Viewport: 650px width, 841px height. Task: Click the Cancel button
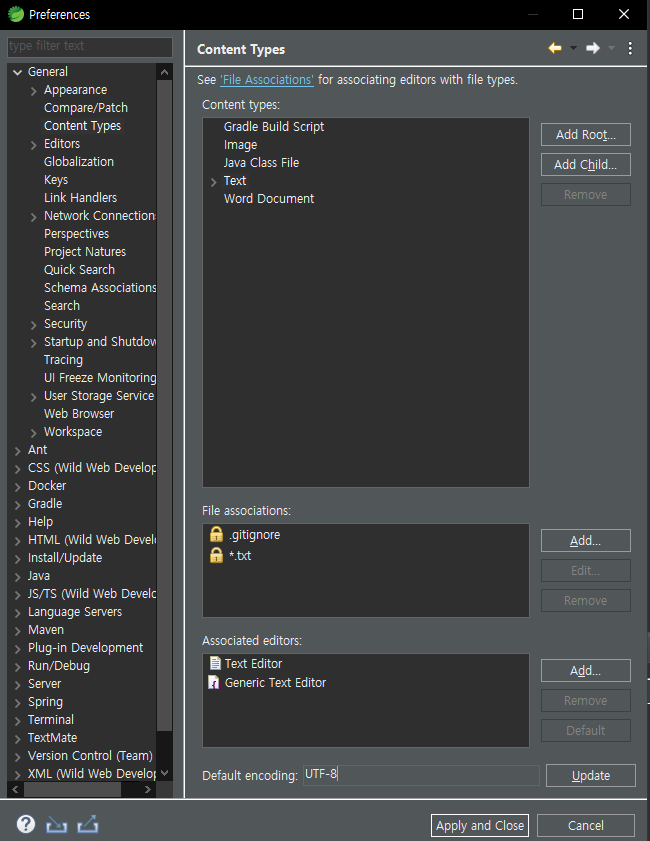(586, 825)
